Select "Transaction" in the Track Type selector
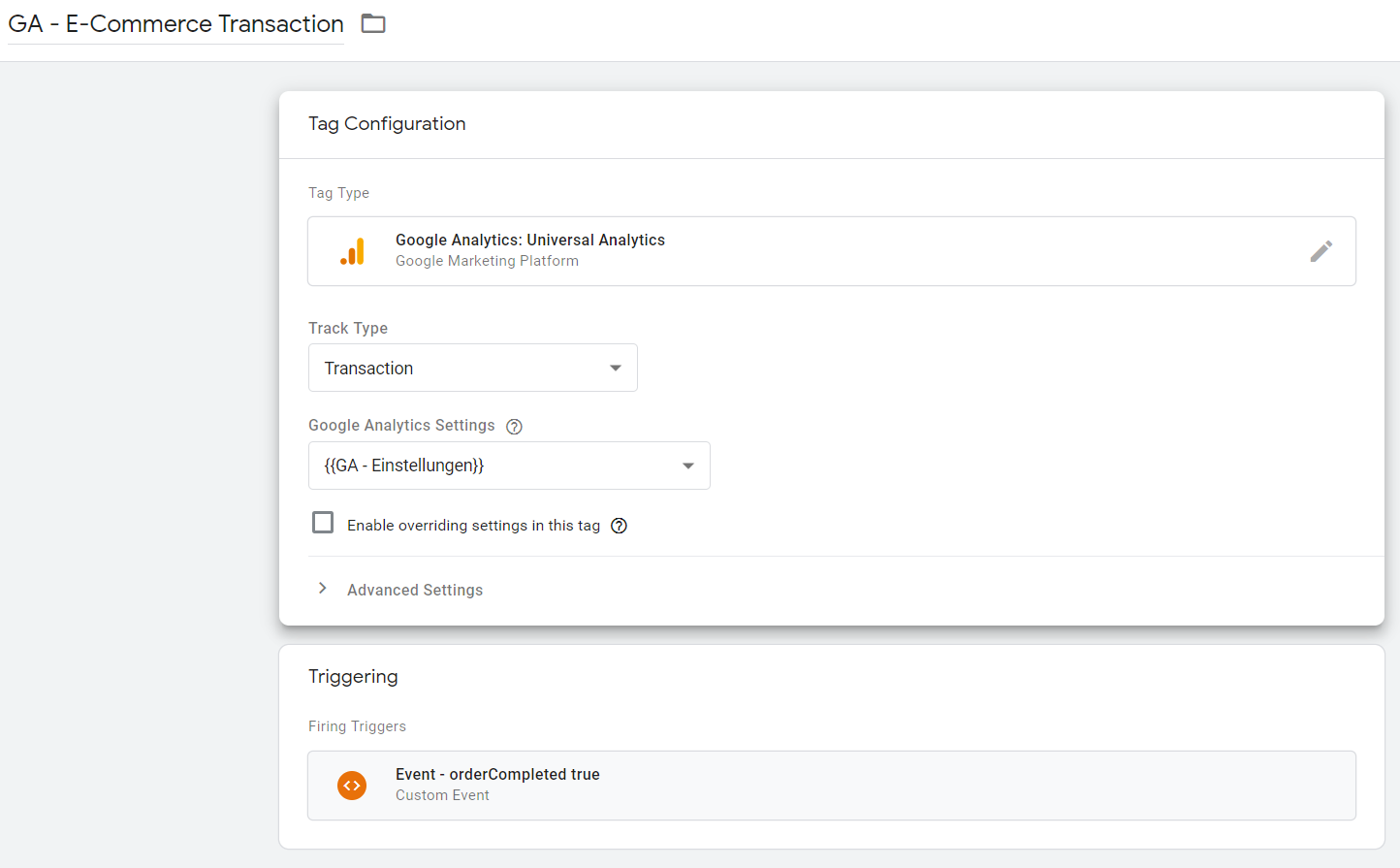This screenshot has width=1400, height=868. 436,368
